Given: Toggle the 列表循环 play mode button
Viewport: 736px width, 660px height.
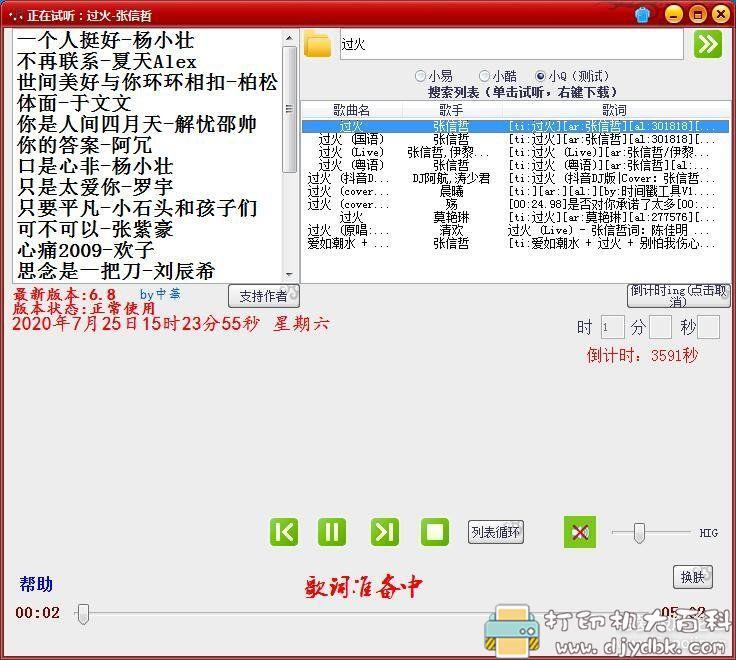Looking at the screenshot, I should [496, 532].
